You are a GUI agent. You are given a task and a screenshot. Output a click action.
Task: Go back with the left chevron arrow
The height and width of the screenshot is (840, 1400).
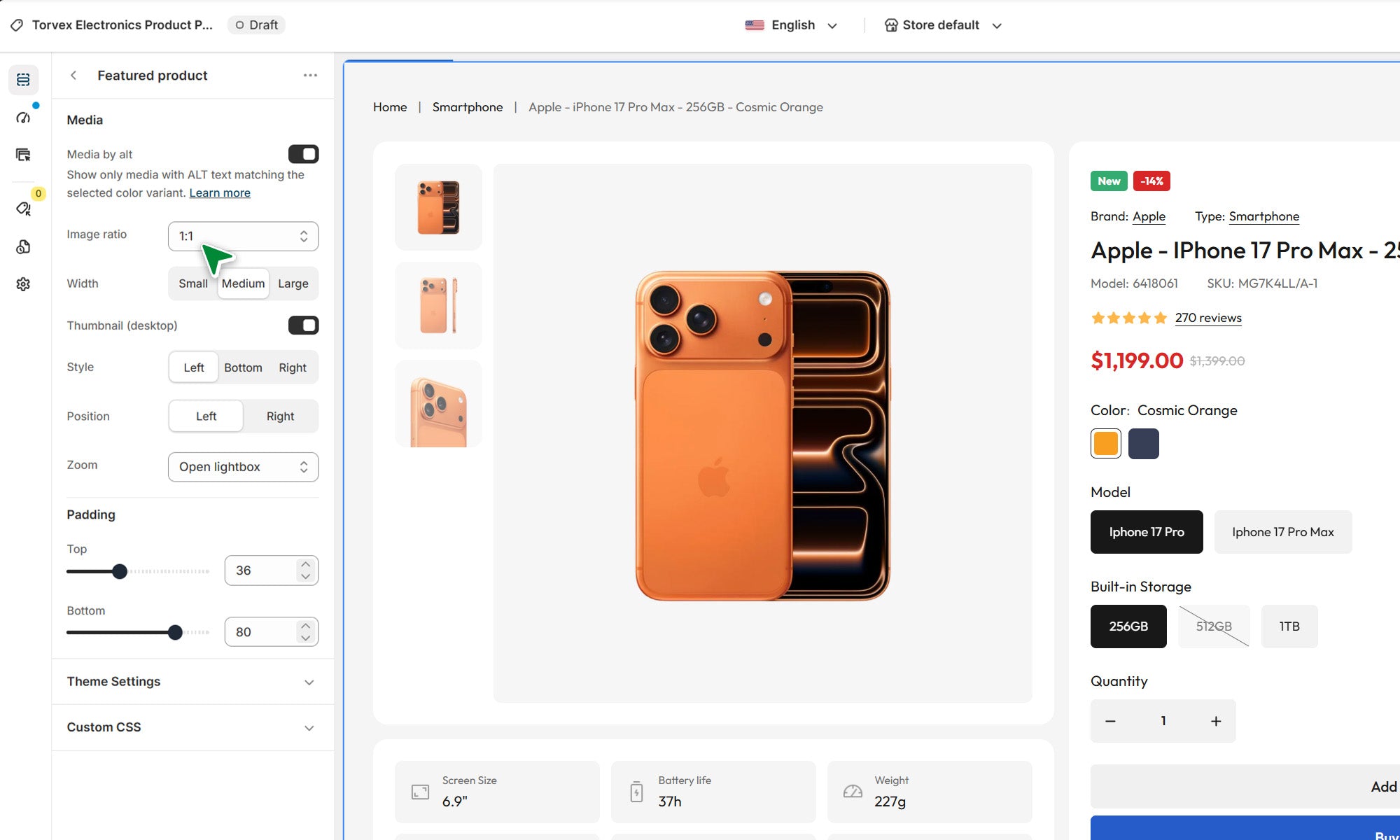[73, 75]
